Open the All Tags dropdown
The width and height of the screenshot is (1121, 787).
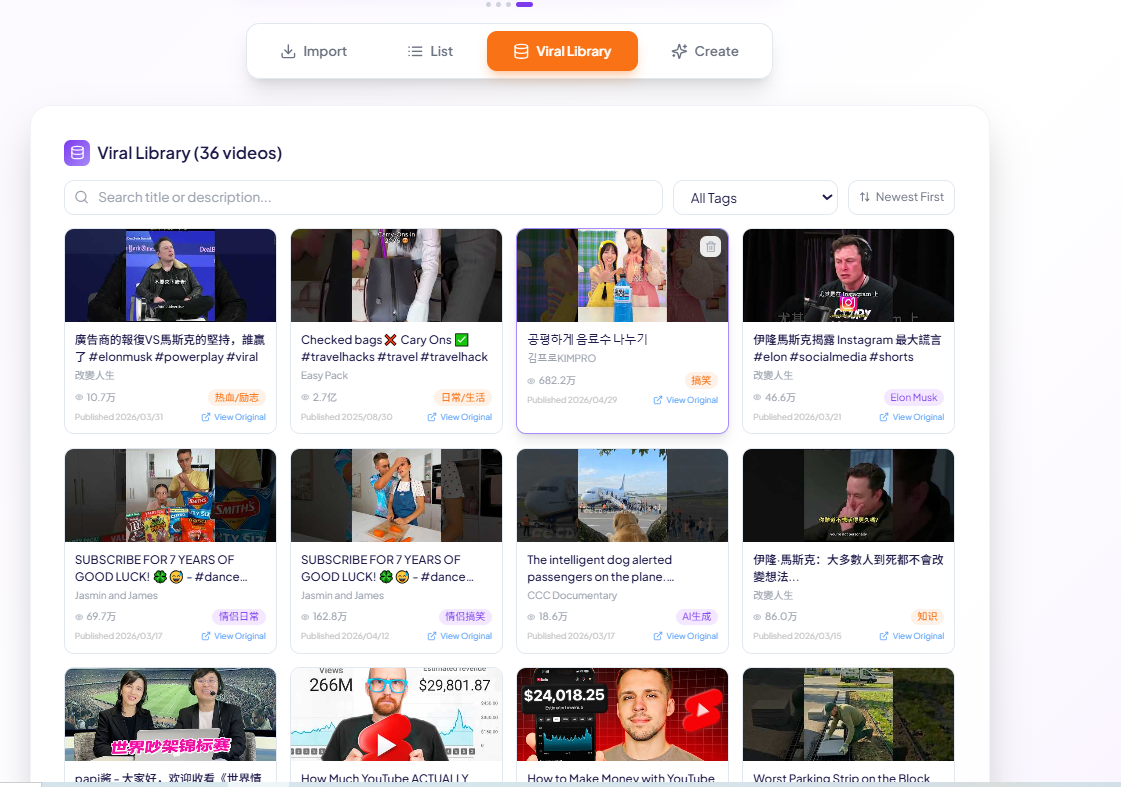[x=756, y=197]
